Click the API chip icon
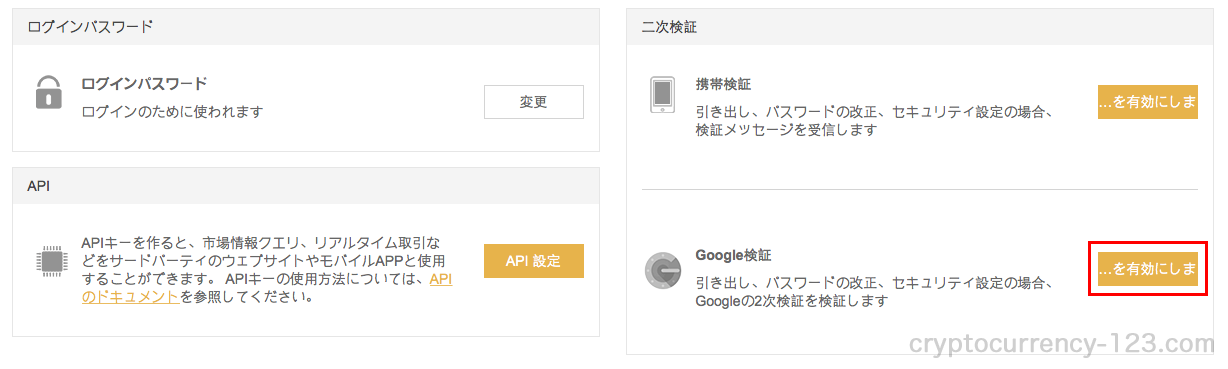1228x369 pixels. tap(50, 262)
